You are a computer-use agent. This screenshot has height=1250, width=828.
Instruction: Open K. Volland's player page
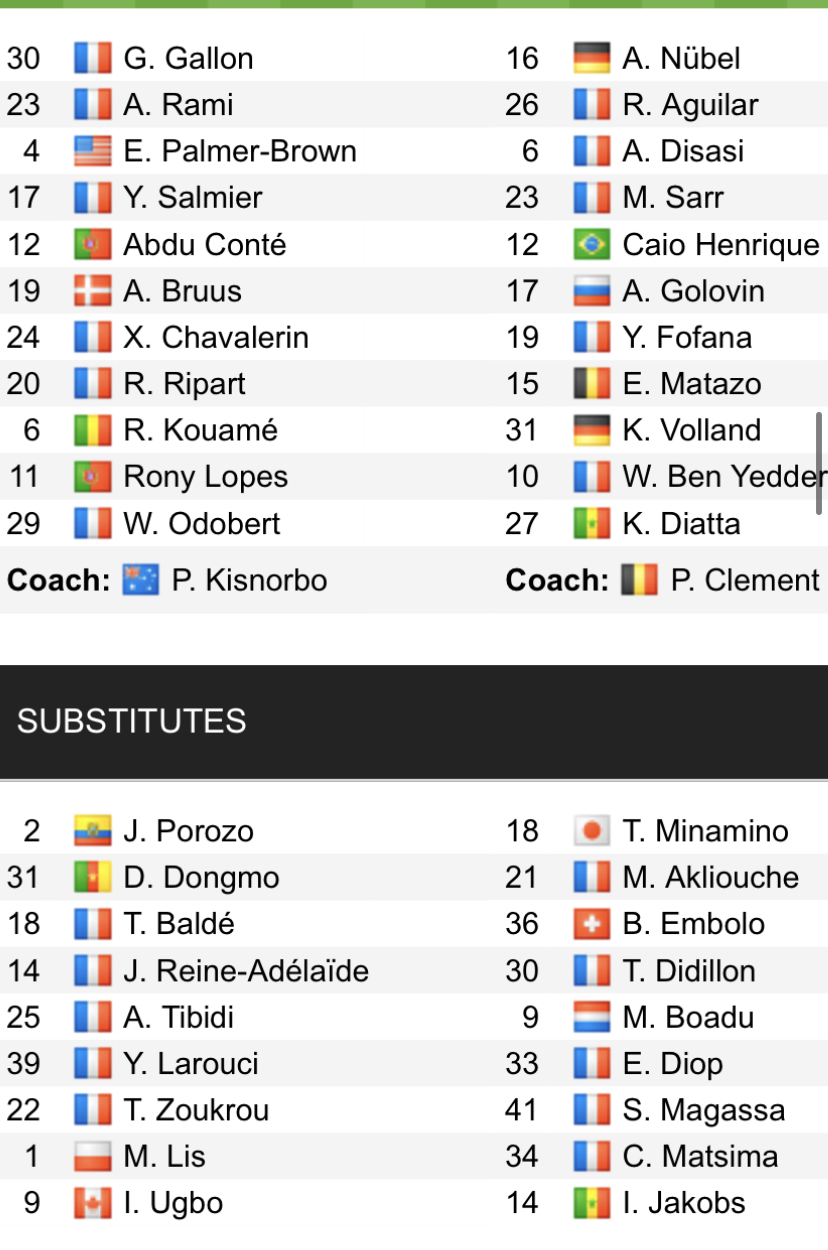point(691,431)
